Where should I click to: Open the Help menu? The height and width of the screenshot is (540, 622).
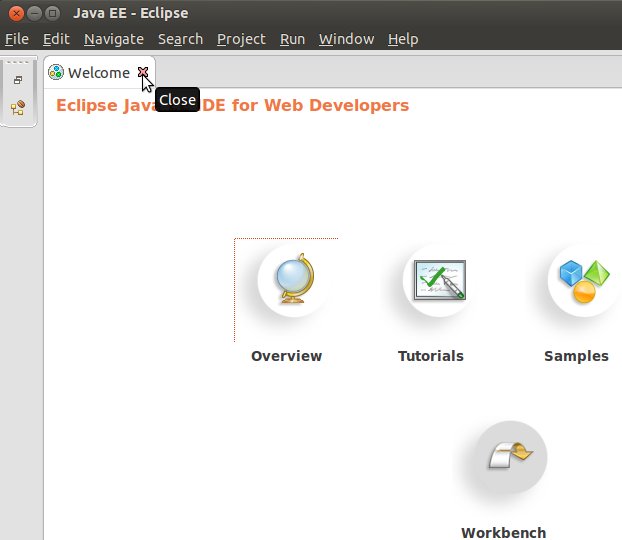pyautogui.click(x=403, y=39)
